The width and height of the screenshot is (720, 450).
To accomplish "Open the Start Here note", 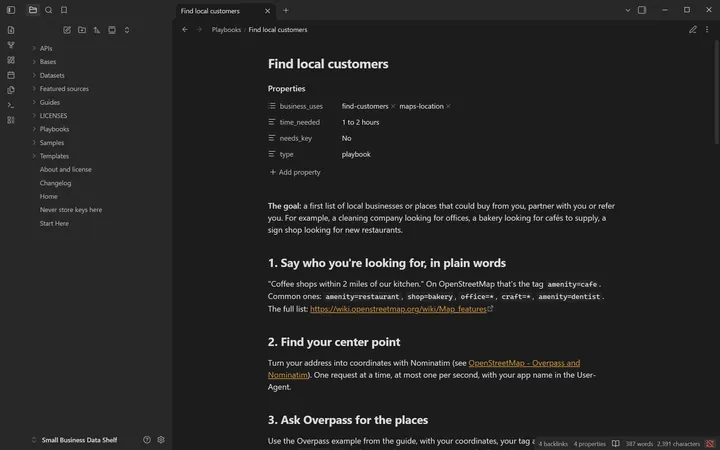I will [x=54, y=224].
